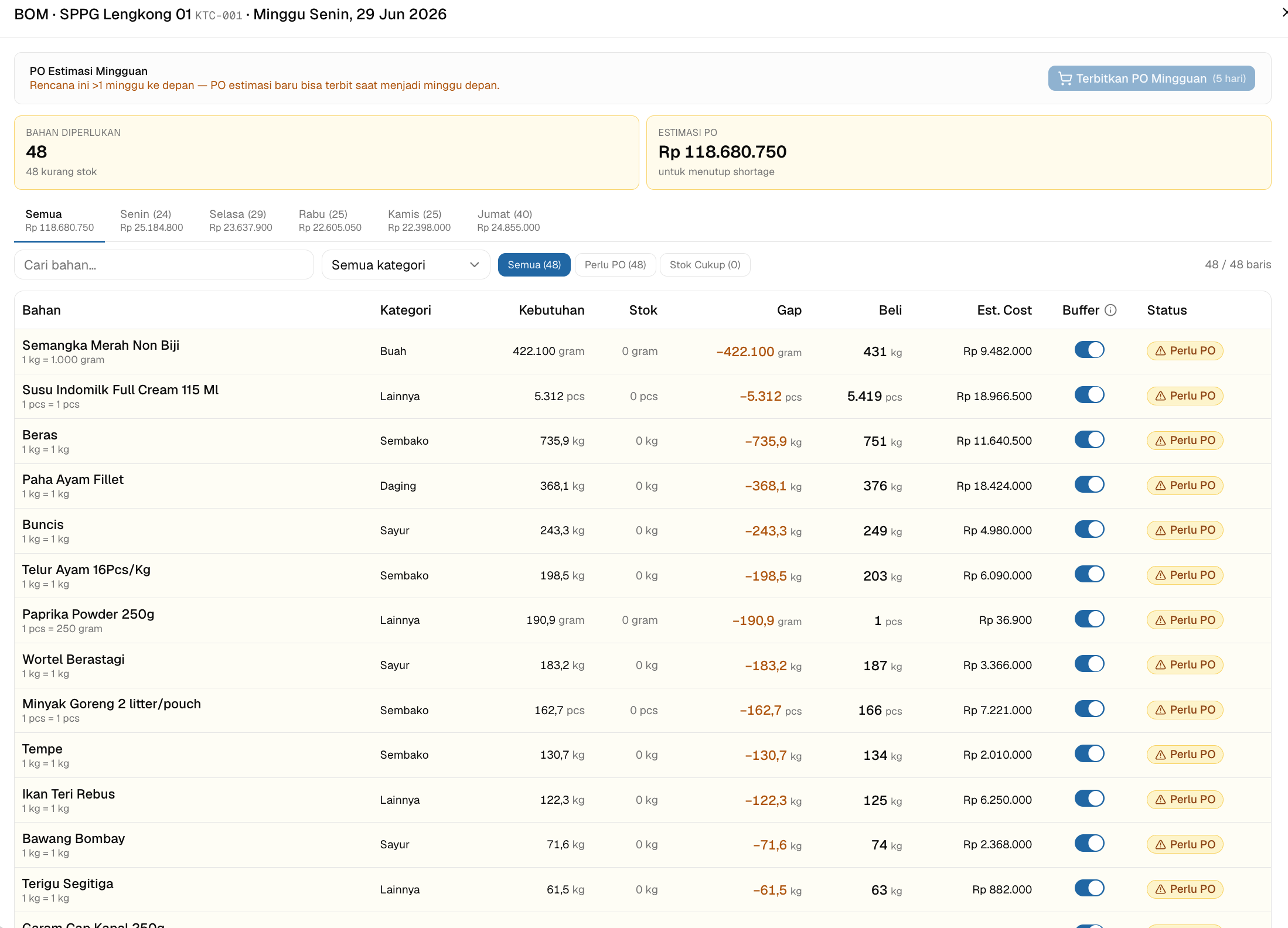
Task: Select the Susu Indomilk Full Cream 115 Ml row
Action: pos(643,397)
